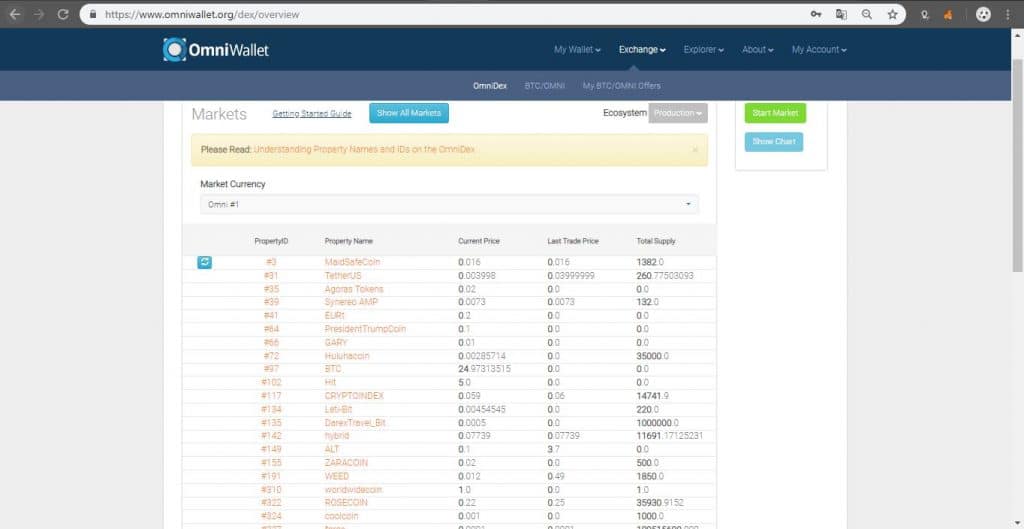1024x529 pixels.
Task: Expand the About menu
Action: coord(758,50)
